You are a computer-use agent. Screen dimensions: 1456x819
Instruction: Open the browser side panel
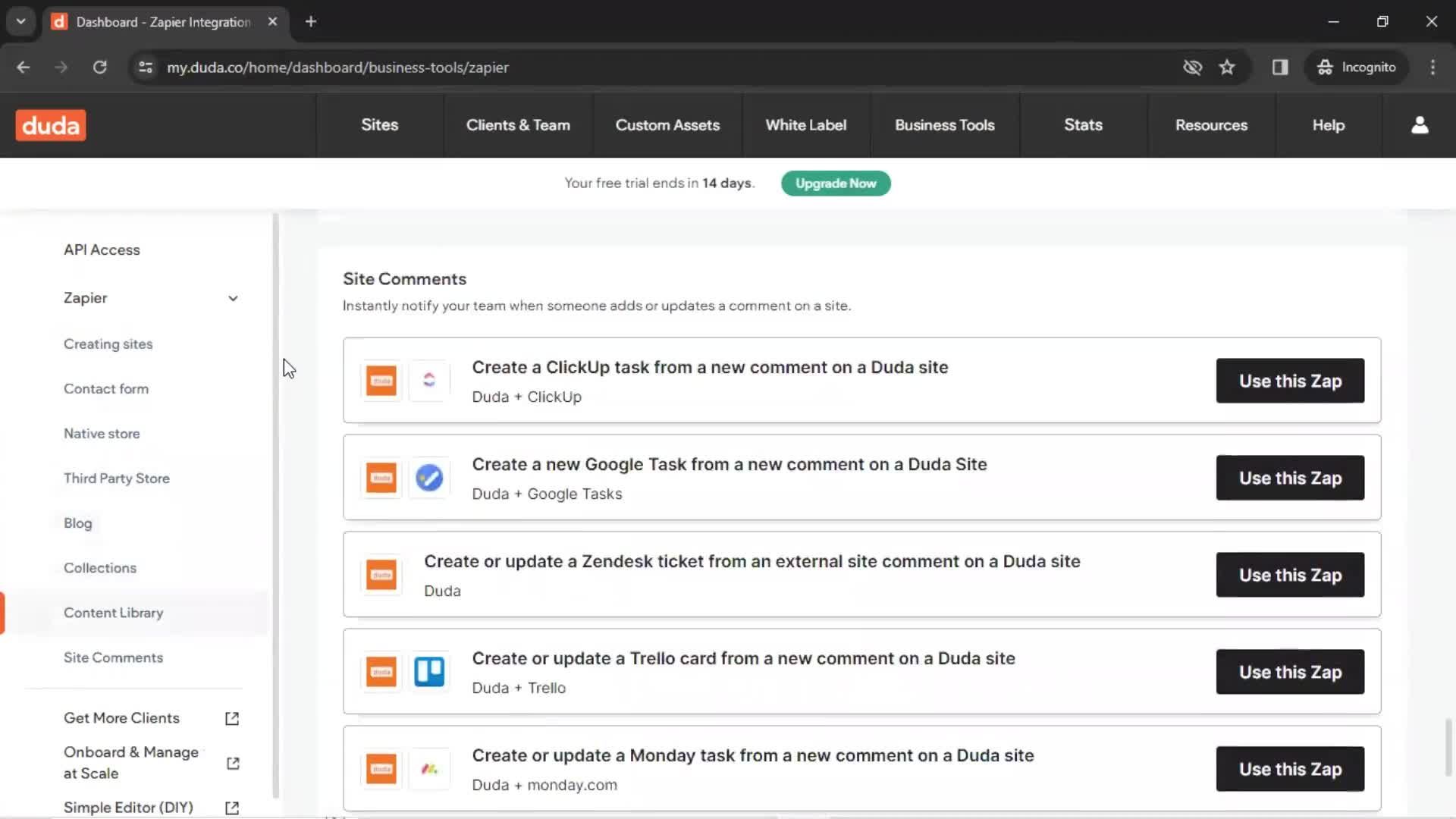[1280, 67]
